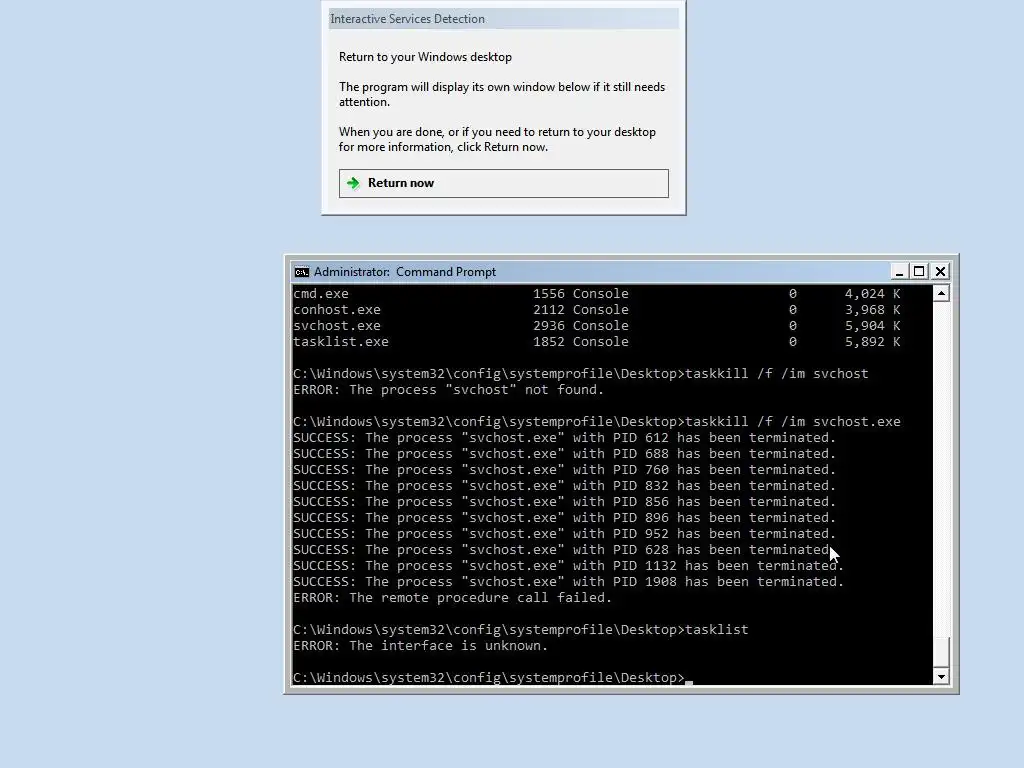
Task: Click the success line for PID 1132
Action: coord(569,566)
